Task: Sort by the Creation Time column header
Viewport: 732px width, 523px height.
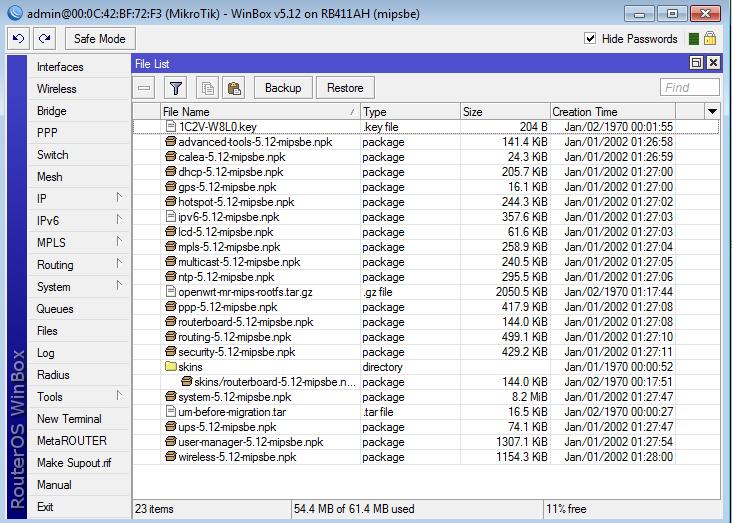Action: click(x=612, y=112)
